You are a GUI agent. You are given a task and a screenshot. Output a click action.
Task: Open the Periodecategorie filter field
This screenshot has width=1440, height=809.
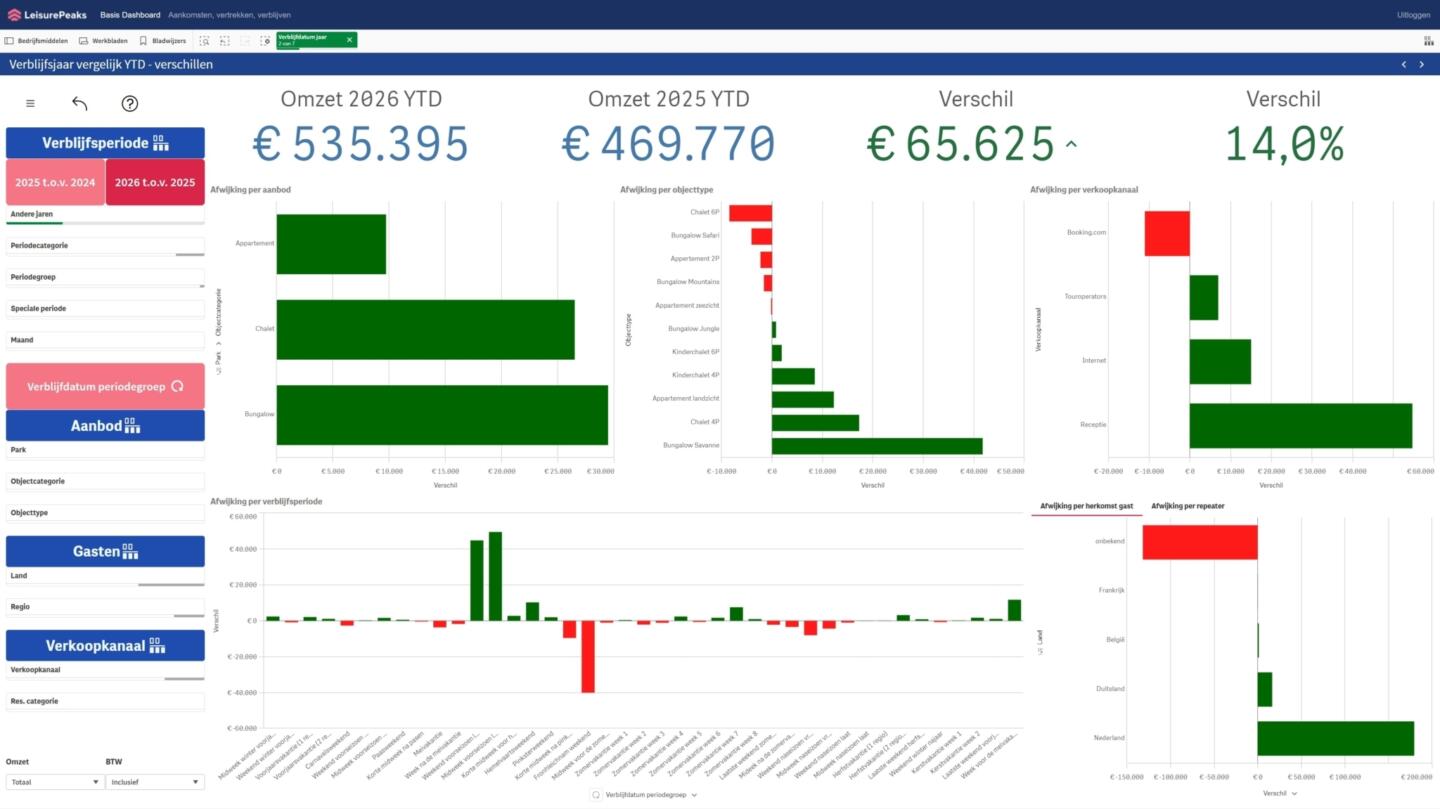(x=105, y=246)
